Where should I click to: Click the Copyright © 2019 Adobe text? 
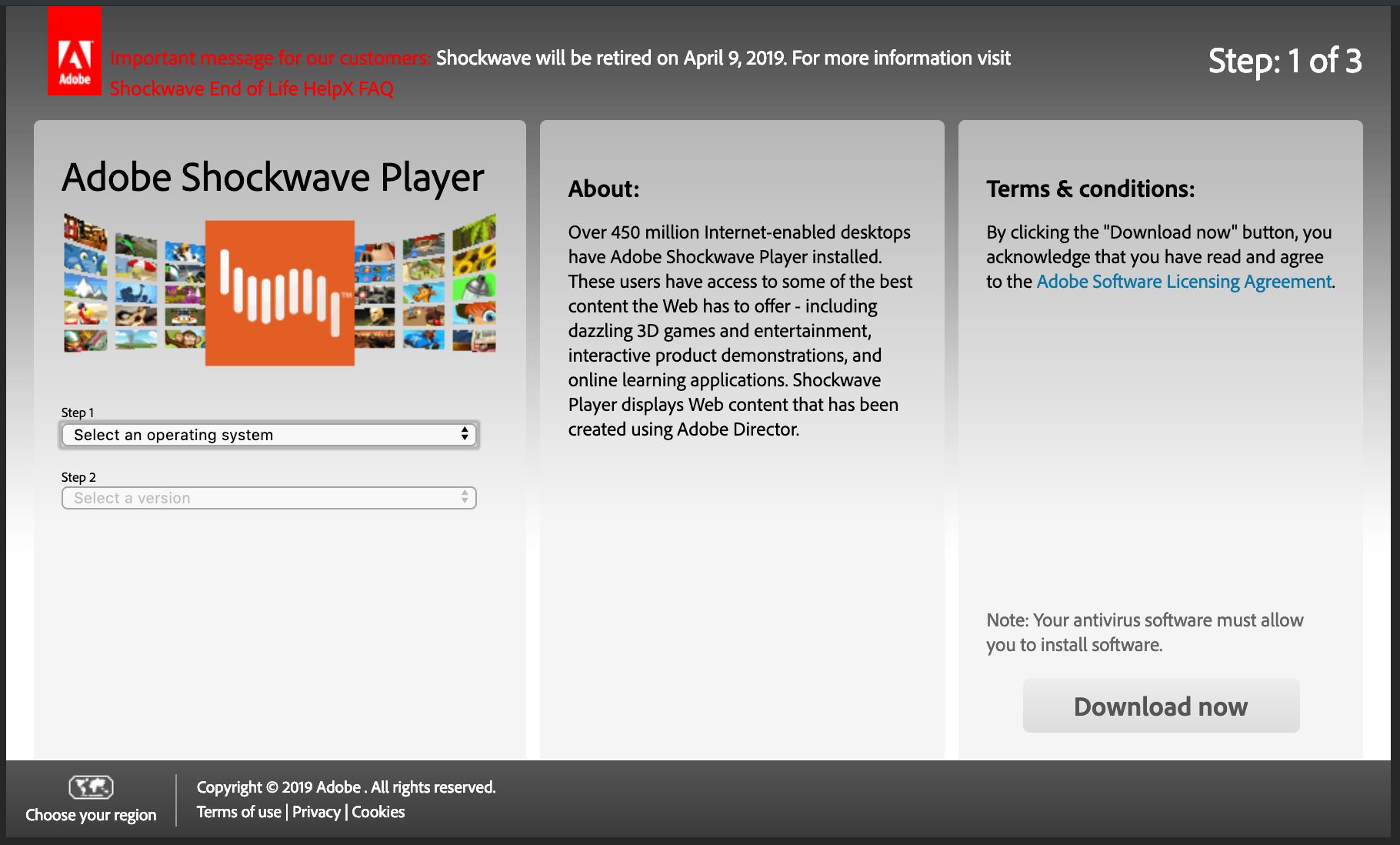pos(346,787)
